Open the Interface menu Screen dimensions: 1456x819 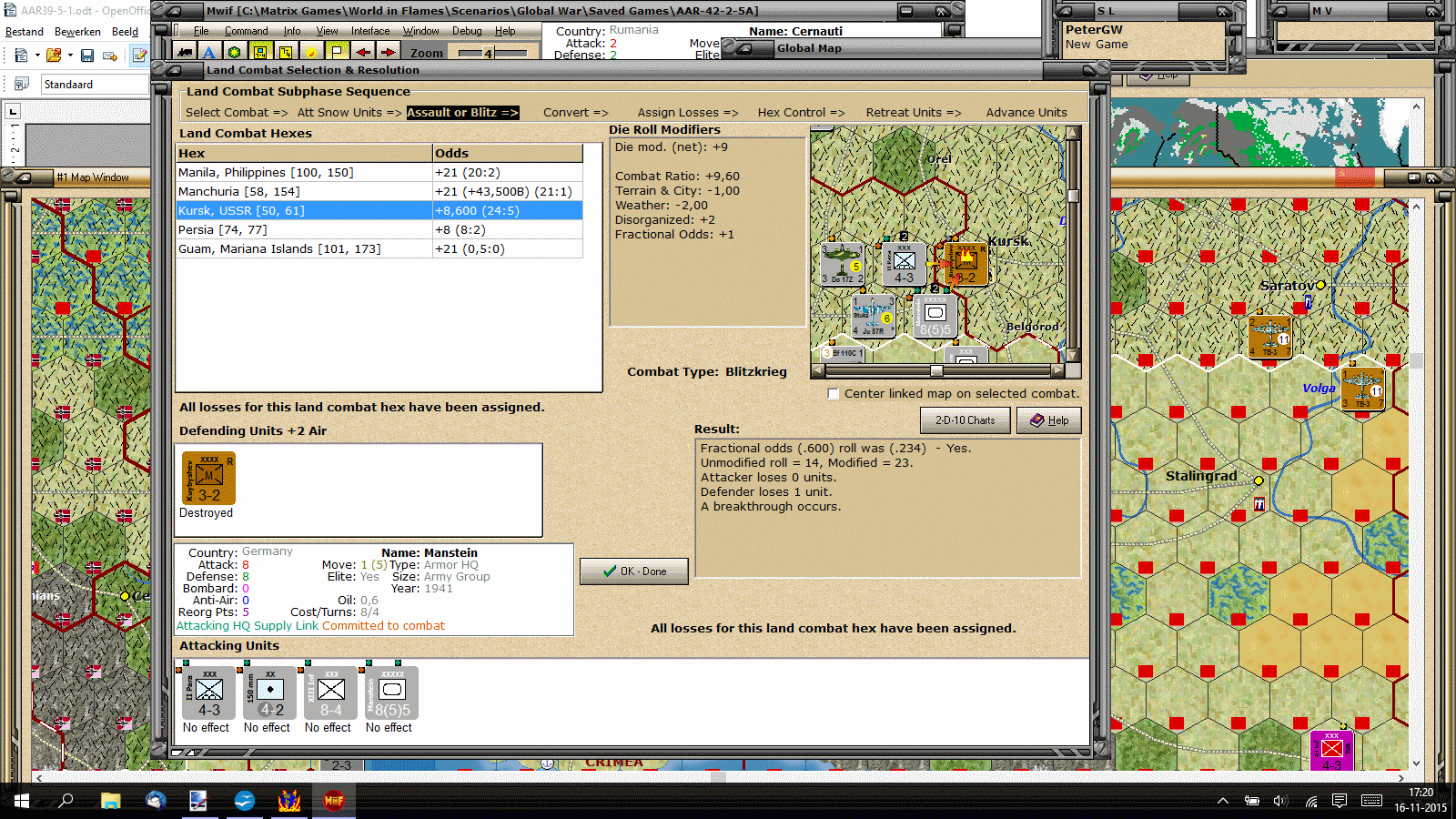tap(370, 31)
